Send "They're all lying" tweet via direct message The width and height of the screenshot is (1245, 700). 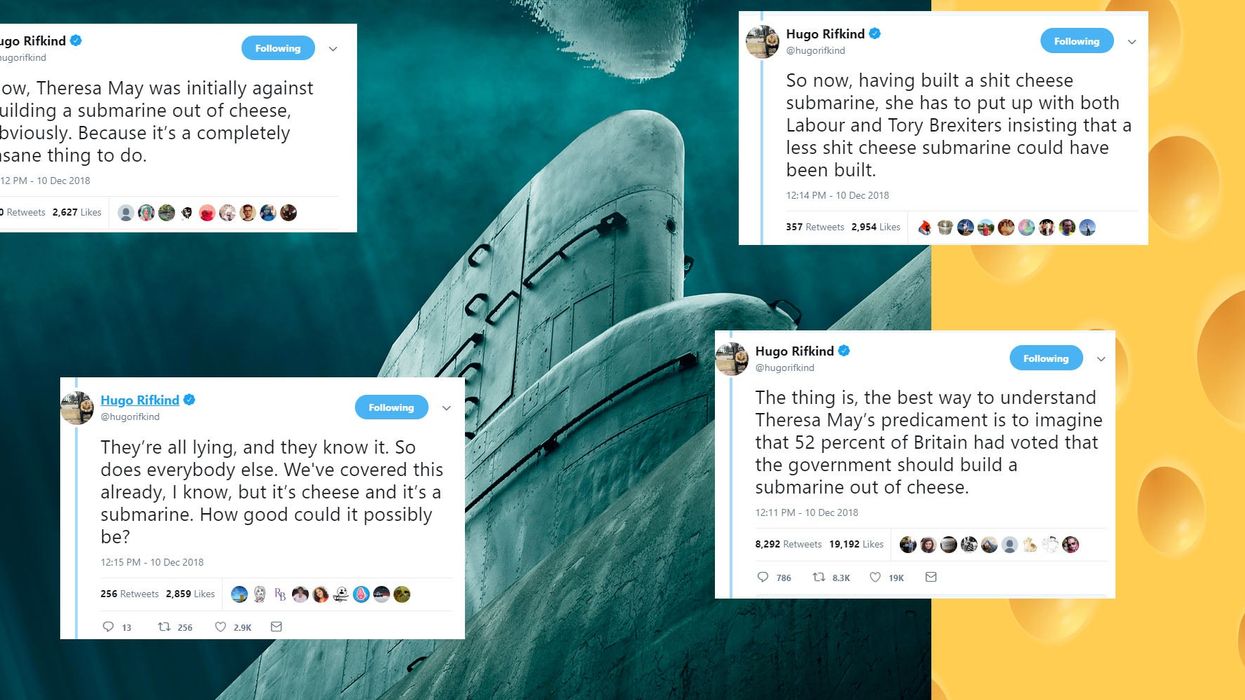[x=277, y=627]
